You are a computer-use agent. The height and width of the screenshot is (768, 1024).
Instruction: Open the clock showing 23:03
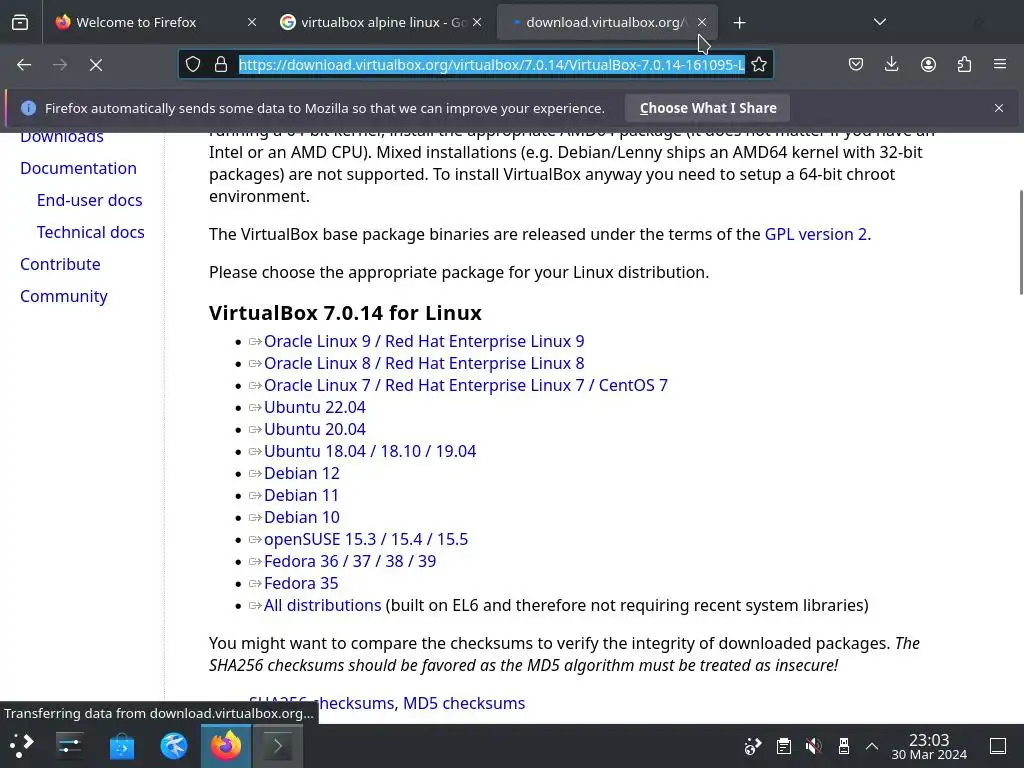[929, 746]
